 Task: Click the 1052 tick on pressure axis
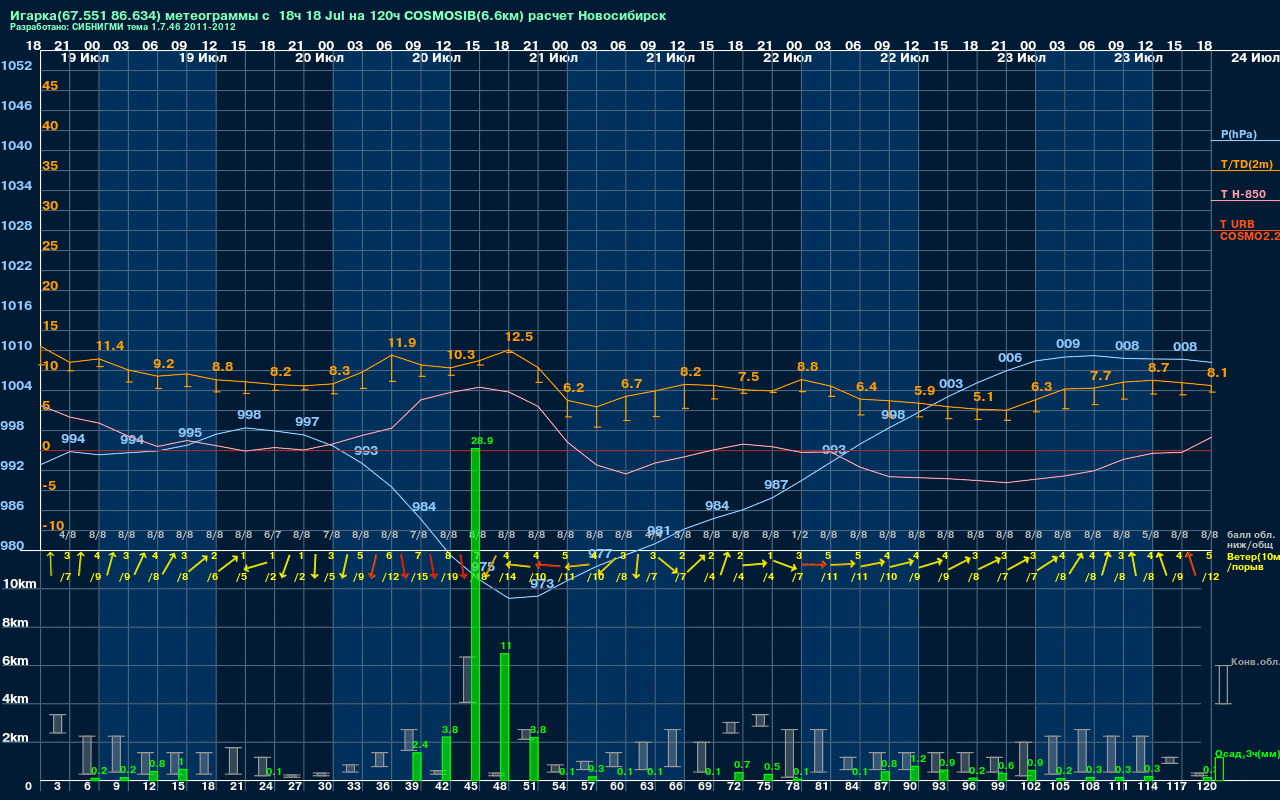click(x=17, y=66)
